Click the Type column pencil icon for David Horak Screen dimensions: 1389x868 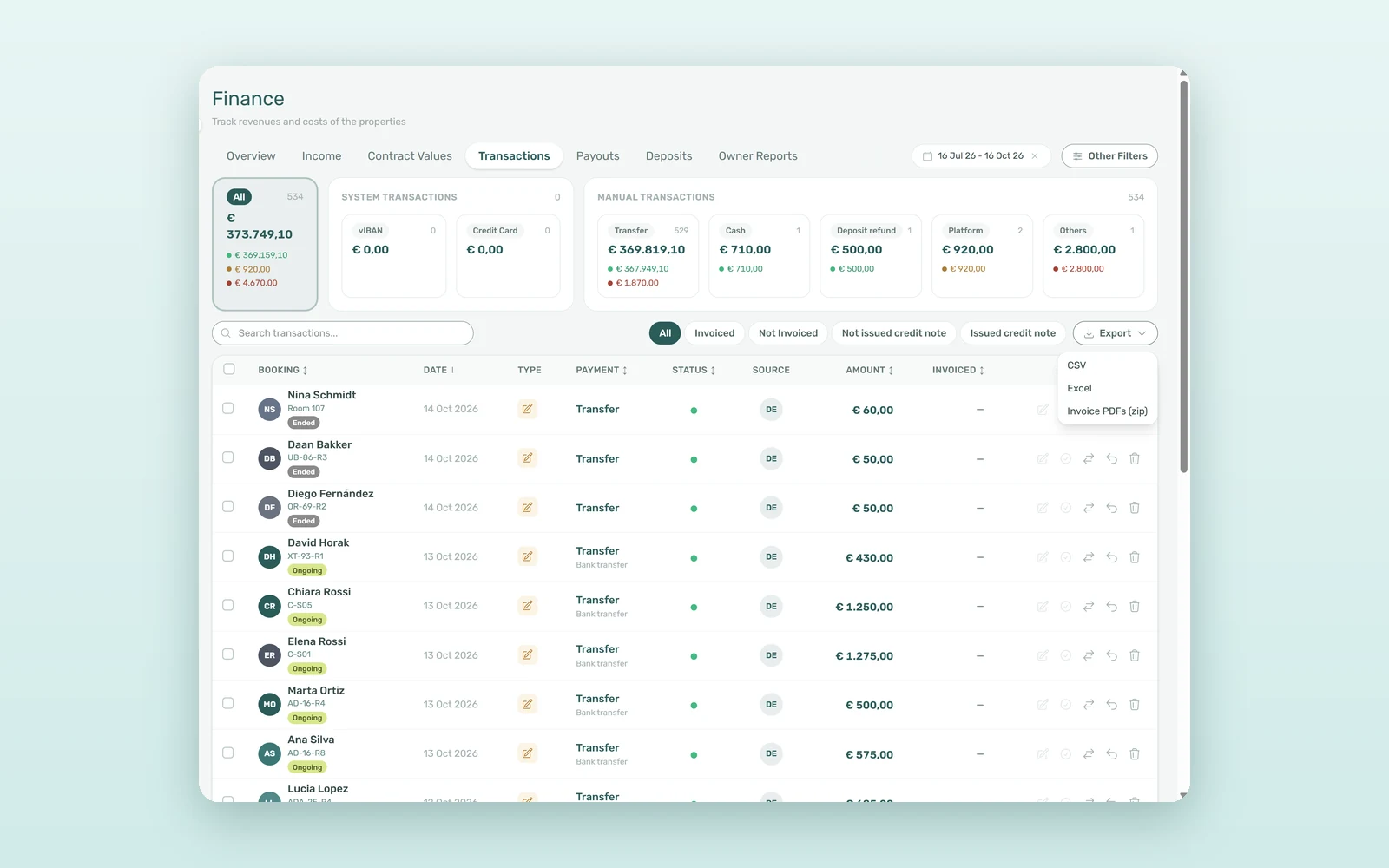[x=527, y=556]
